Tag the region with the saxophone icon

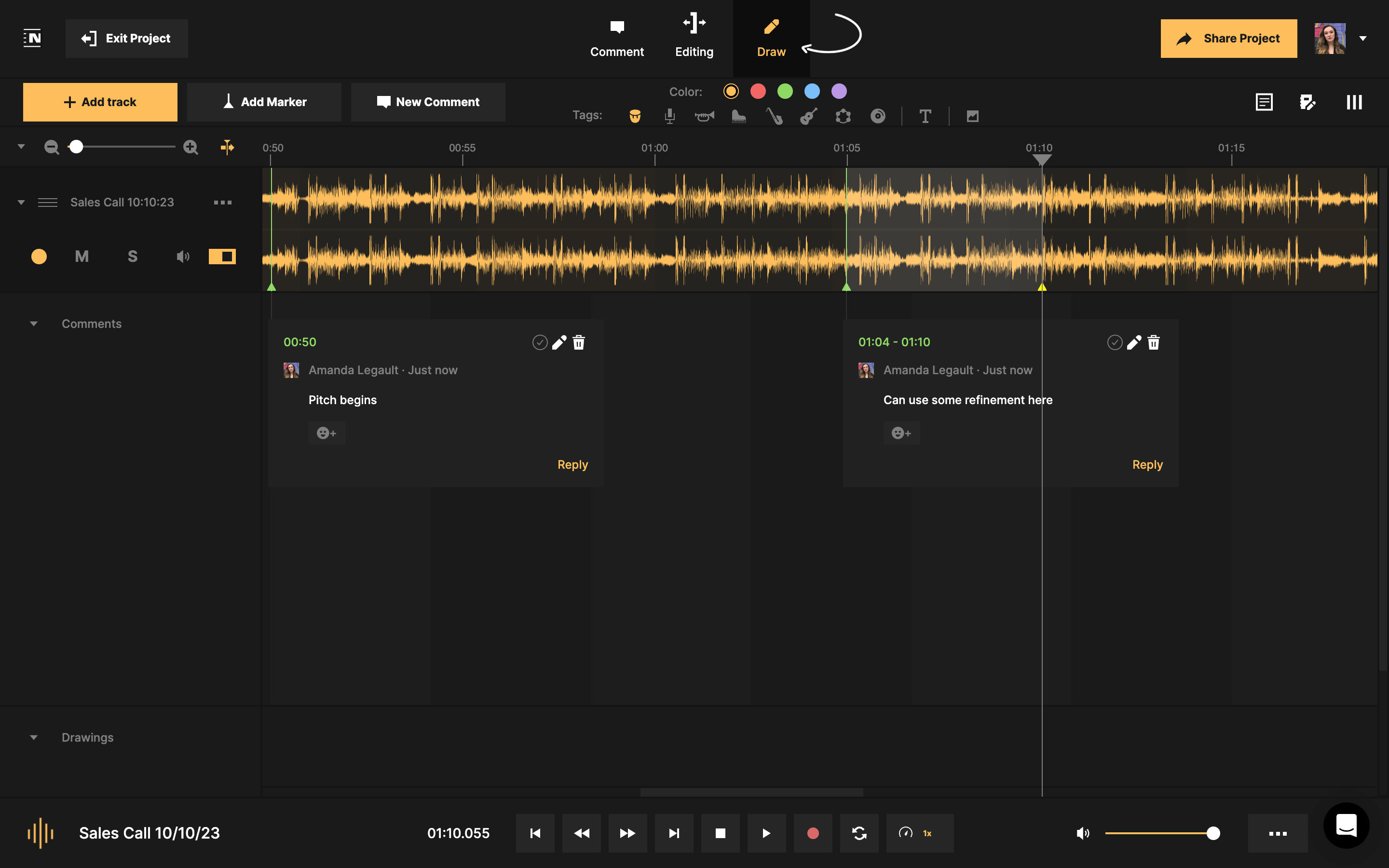[x=774, y=116]
